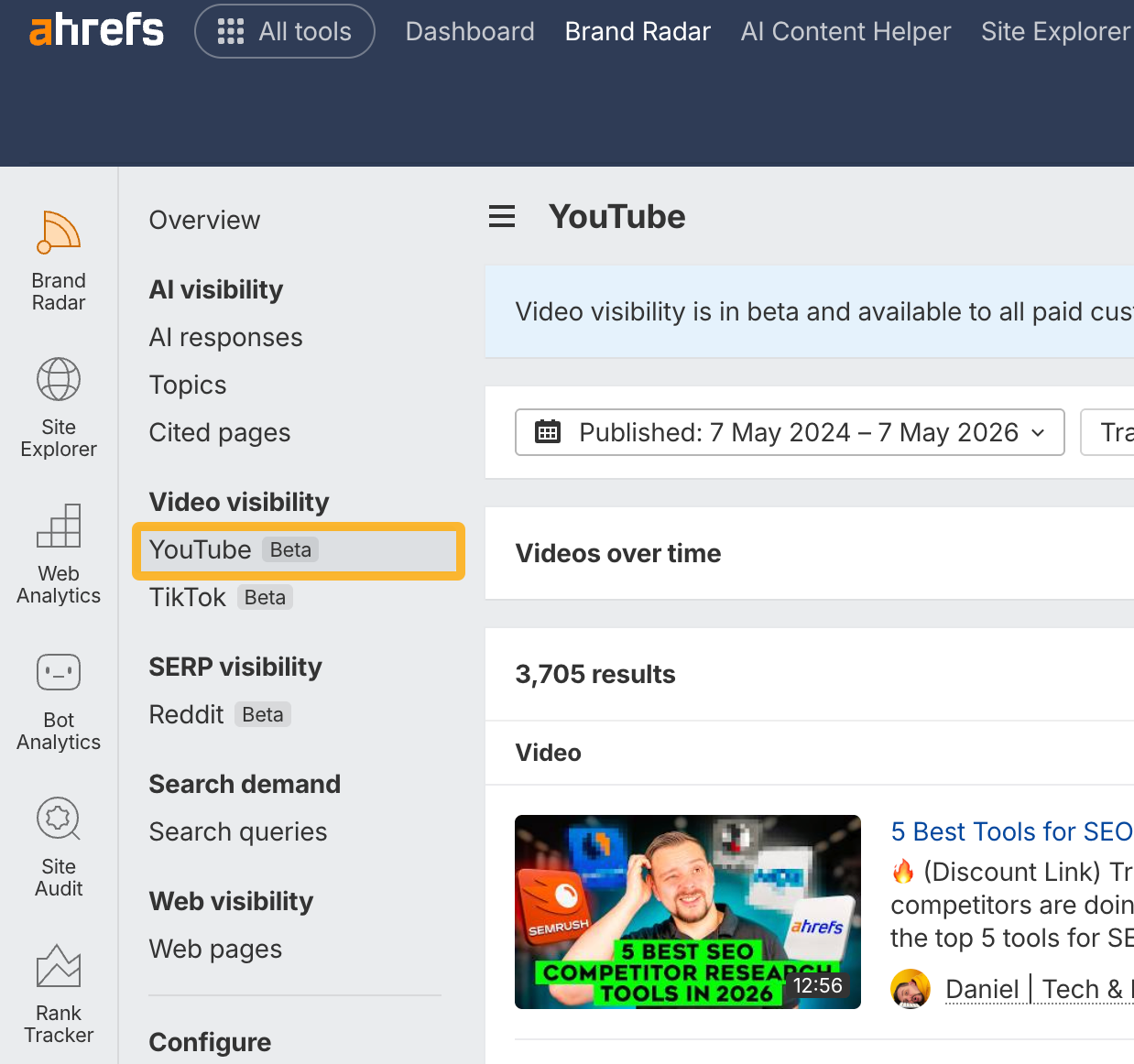Click the Search demand section heading
Viewport: 1134px width, 1064px height.
245,784
